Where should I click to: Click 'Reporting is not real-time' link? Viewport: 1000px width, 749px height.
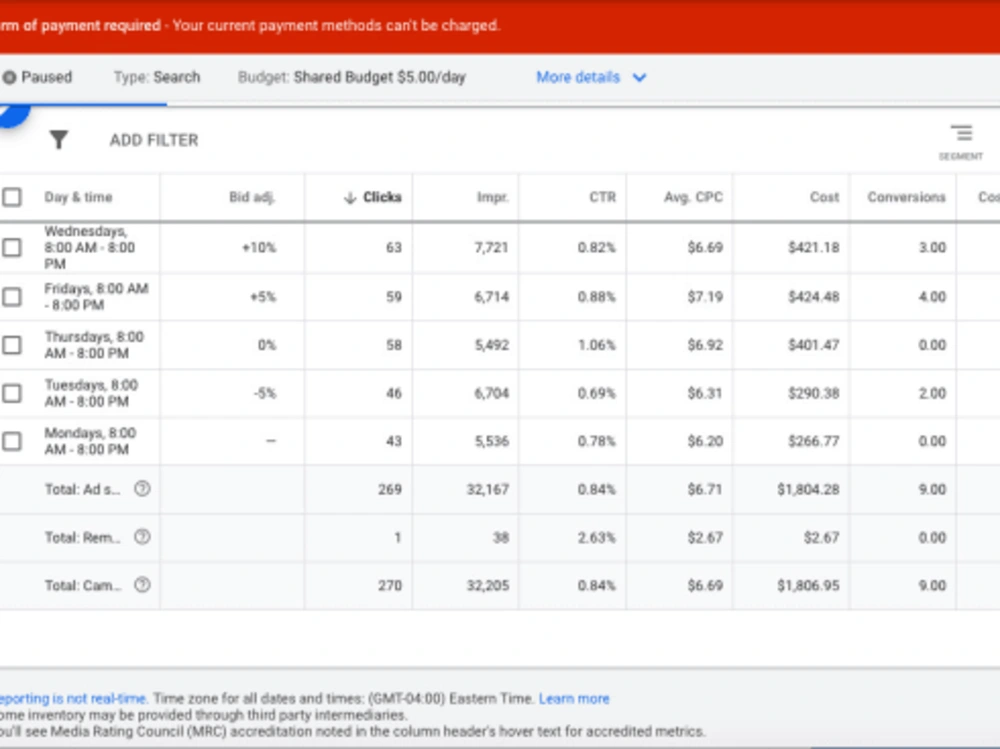pyautogui.click(x=73, y=699)
